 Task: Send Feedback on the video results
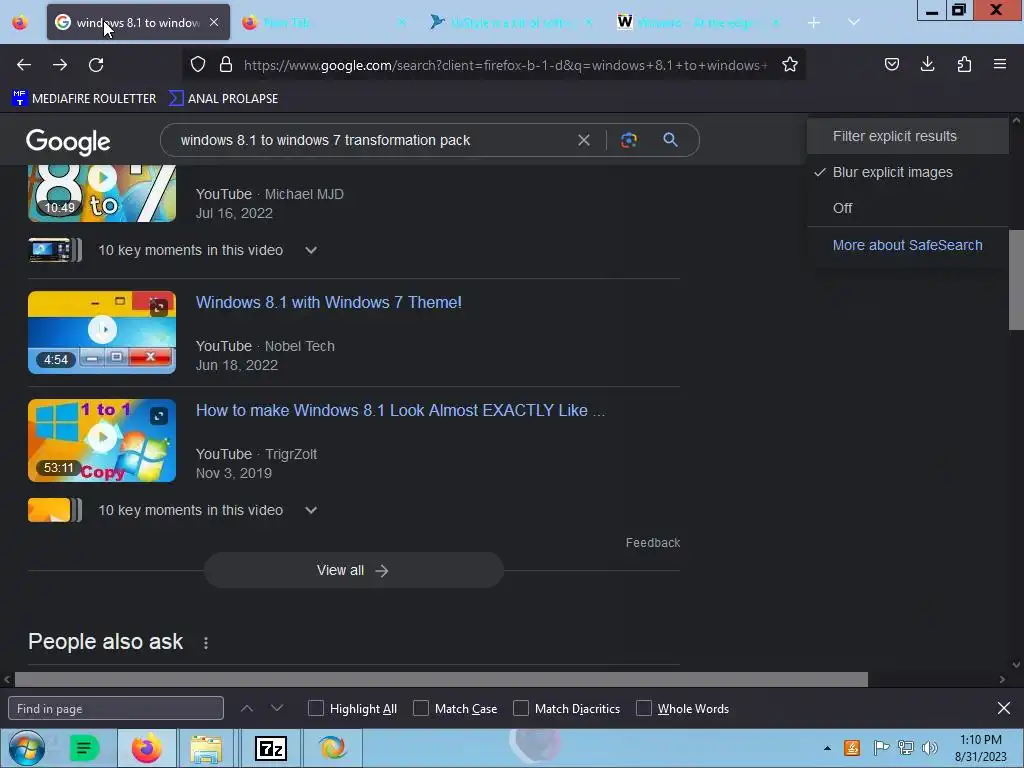coord(652,543)
